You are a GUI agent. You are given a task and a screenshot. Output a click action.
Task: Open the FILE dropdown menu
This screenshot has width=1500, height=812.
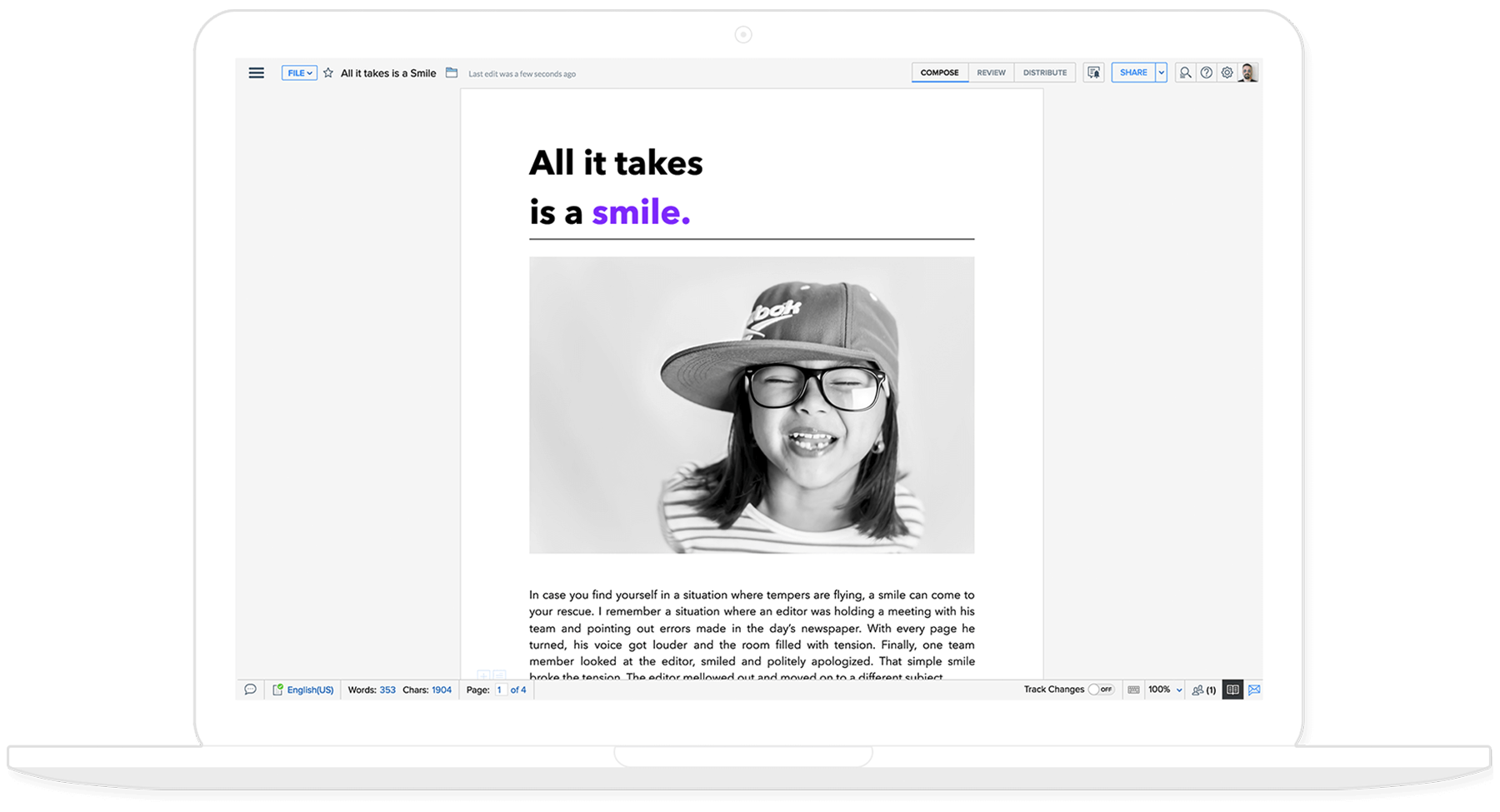click(299, 73)
